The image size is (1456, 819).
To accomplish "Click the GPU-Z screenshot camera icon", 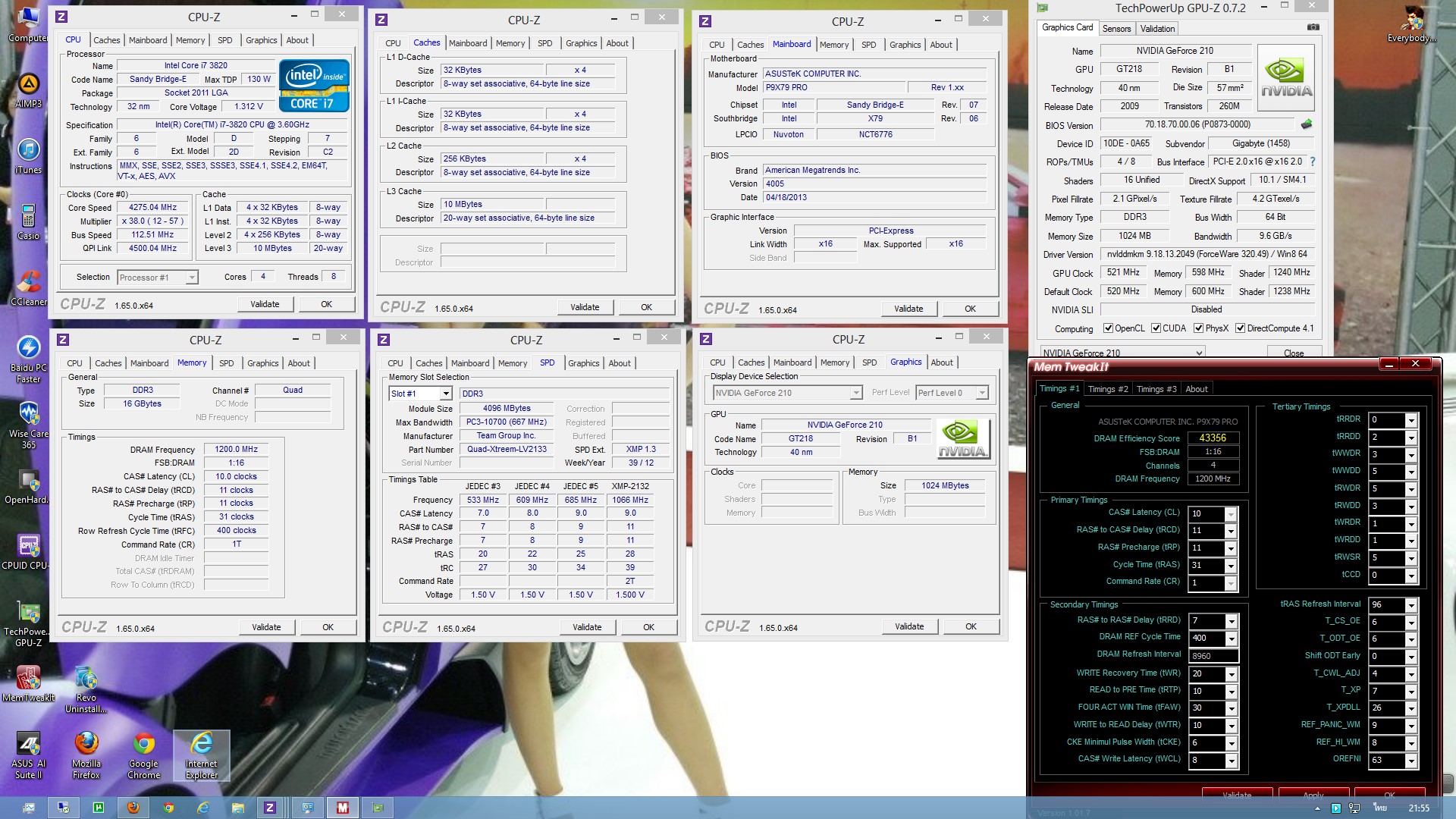I will click(x=1313, y=27).
